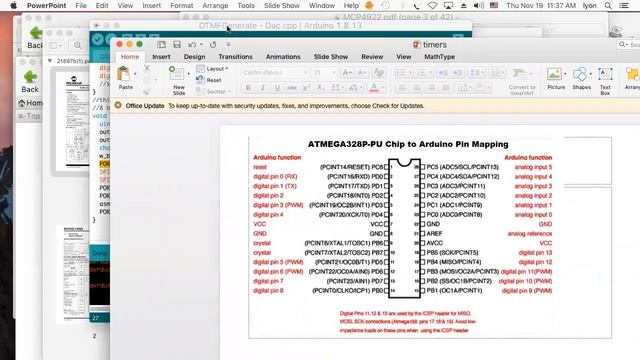Click the Wi-Fi icon in the menu bar
The height and width of the screenshot is (360, 640).
pyautogui.click(x=432, y=6)
